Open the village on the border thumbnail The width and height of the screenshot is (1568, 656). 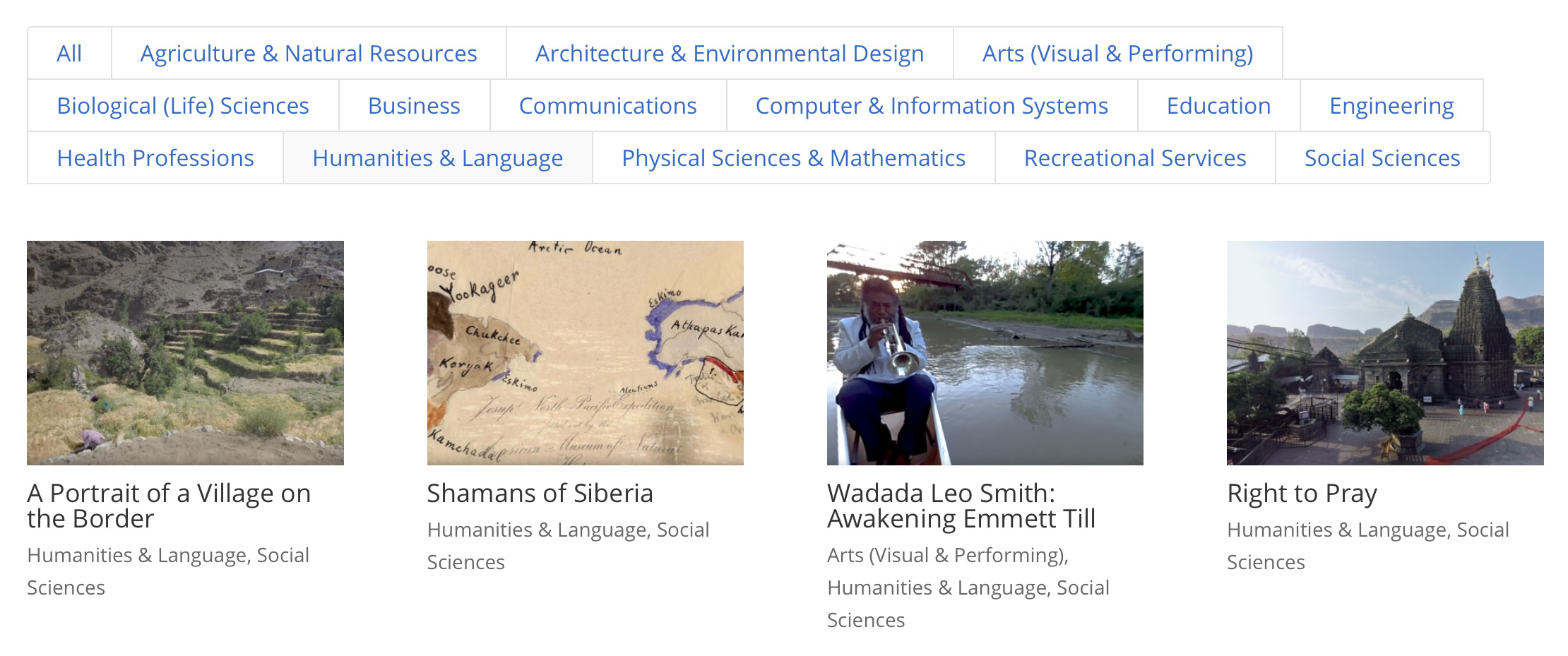click(x=185, y=352)
